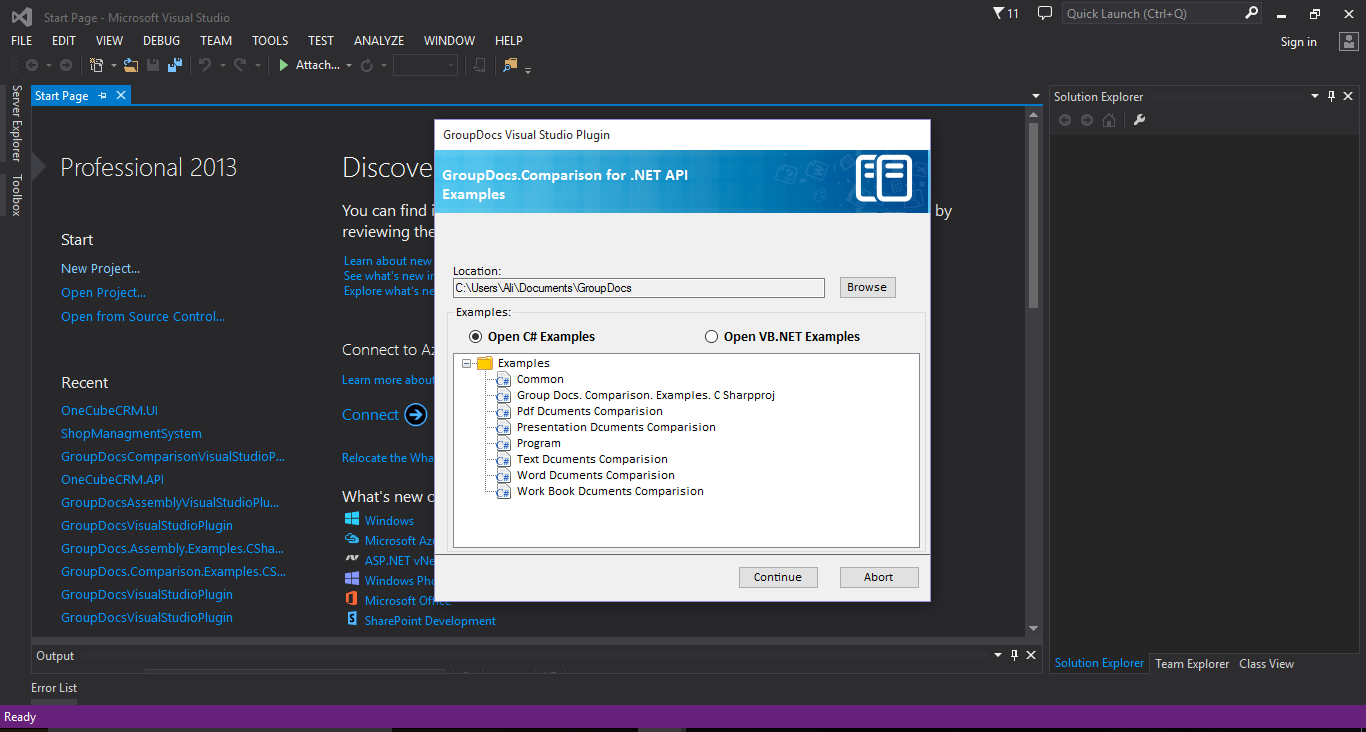1366x732 pixels.
Task: Open the Server Explorer side tab
Action: click(16, 123)
